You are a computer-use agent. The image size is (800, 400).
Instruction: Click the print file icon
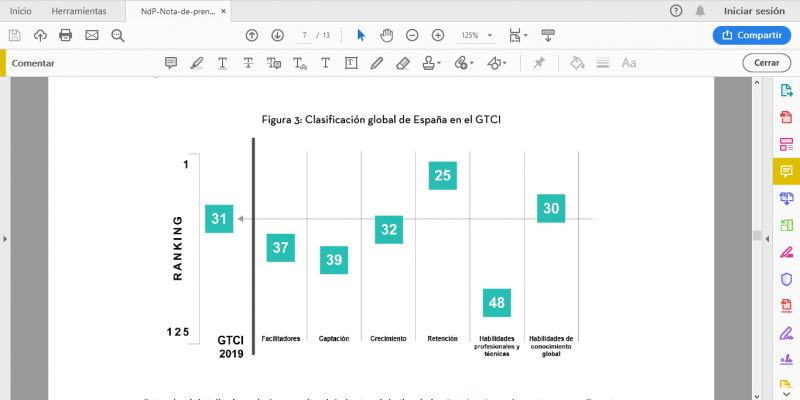click(66, 35)
